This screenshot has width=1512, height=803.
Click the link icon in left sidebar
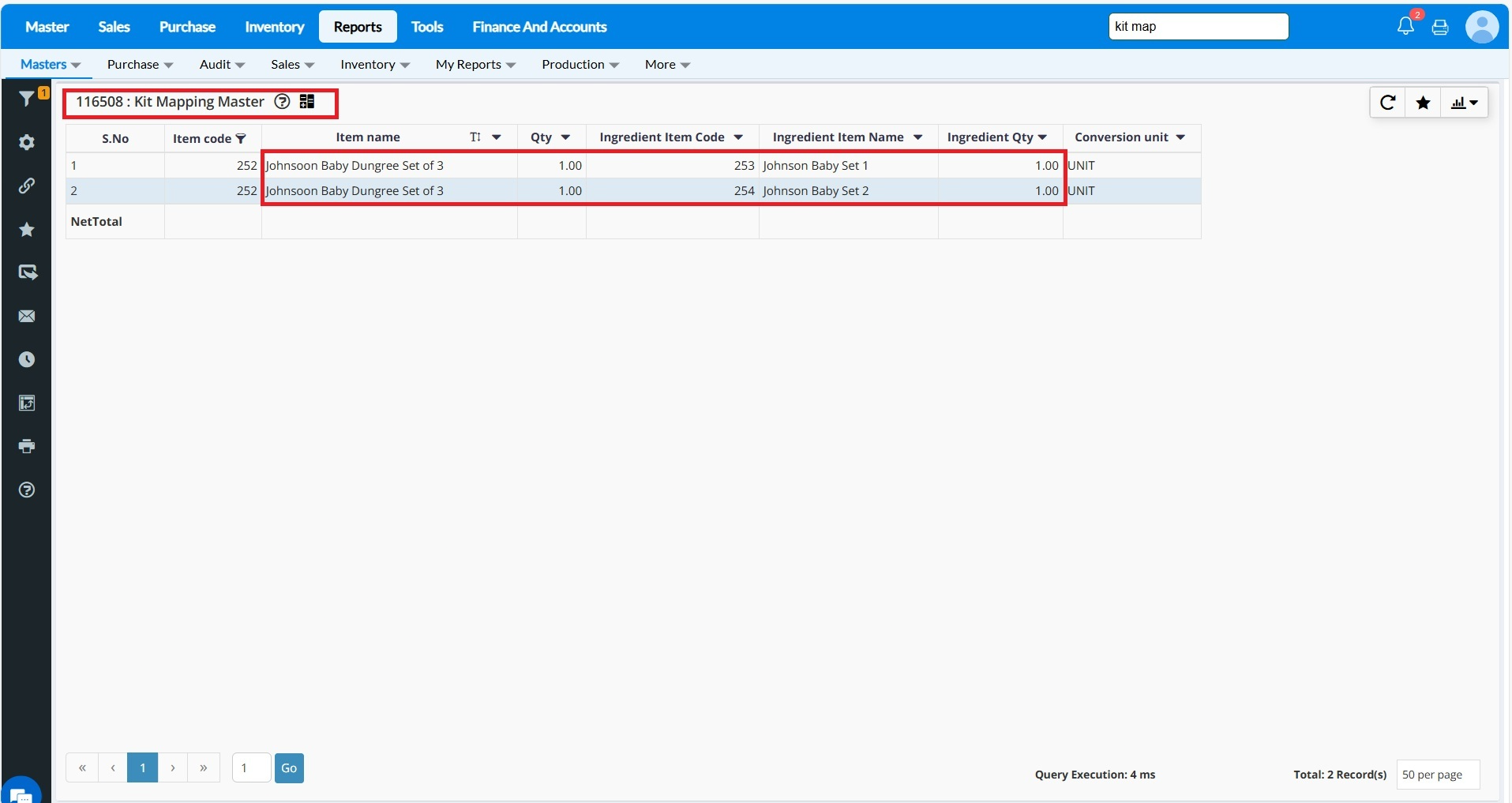27,186
